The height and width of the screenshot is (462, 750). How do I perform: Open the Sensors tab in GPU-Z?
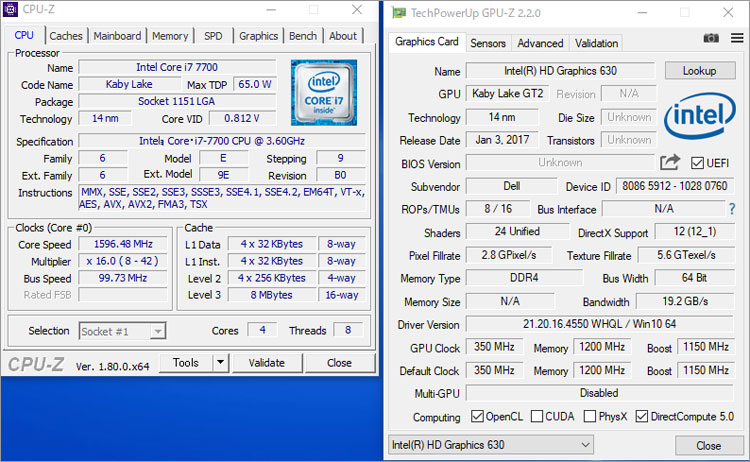[x=488, y=43]
